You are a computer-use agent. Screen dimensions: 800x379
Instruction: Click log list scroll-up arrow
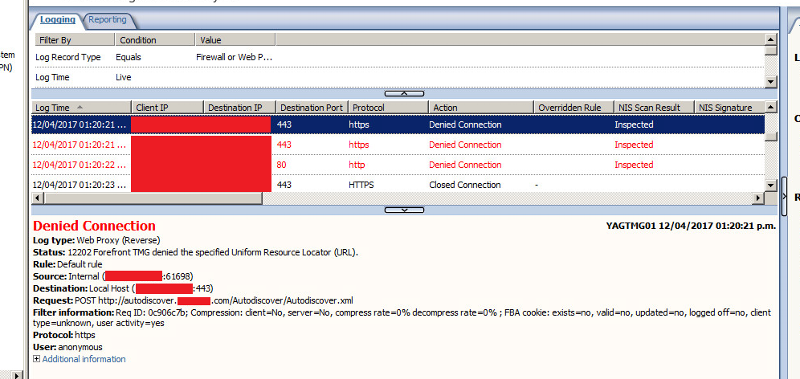771,107
